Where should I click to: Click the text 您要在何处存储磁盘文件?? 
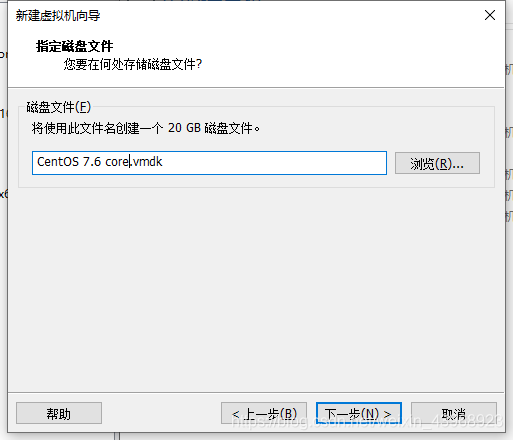[133, 64]
